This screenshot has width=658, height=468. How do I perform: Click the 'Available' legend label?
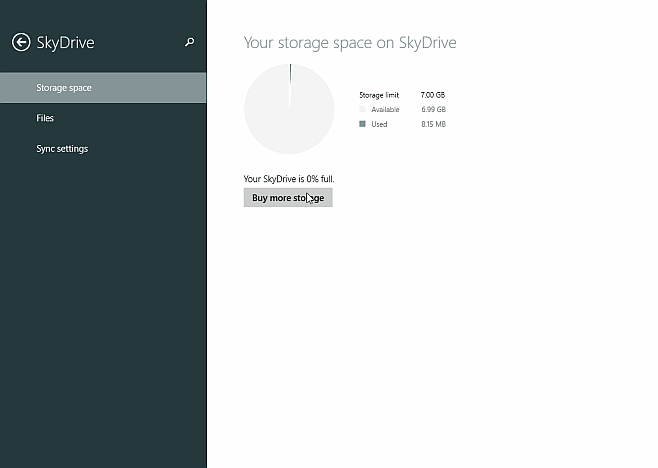[385, 110]
